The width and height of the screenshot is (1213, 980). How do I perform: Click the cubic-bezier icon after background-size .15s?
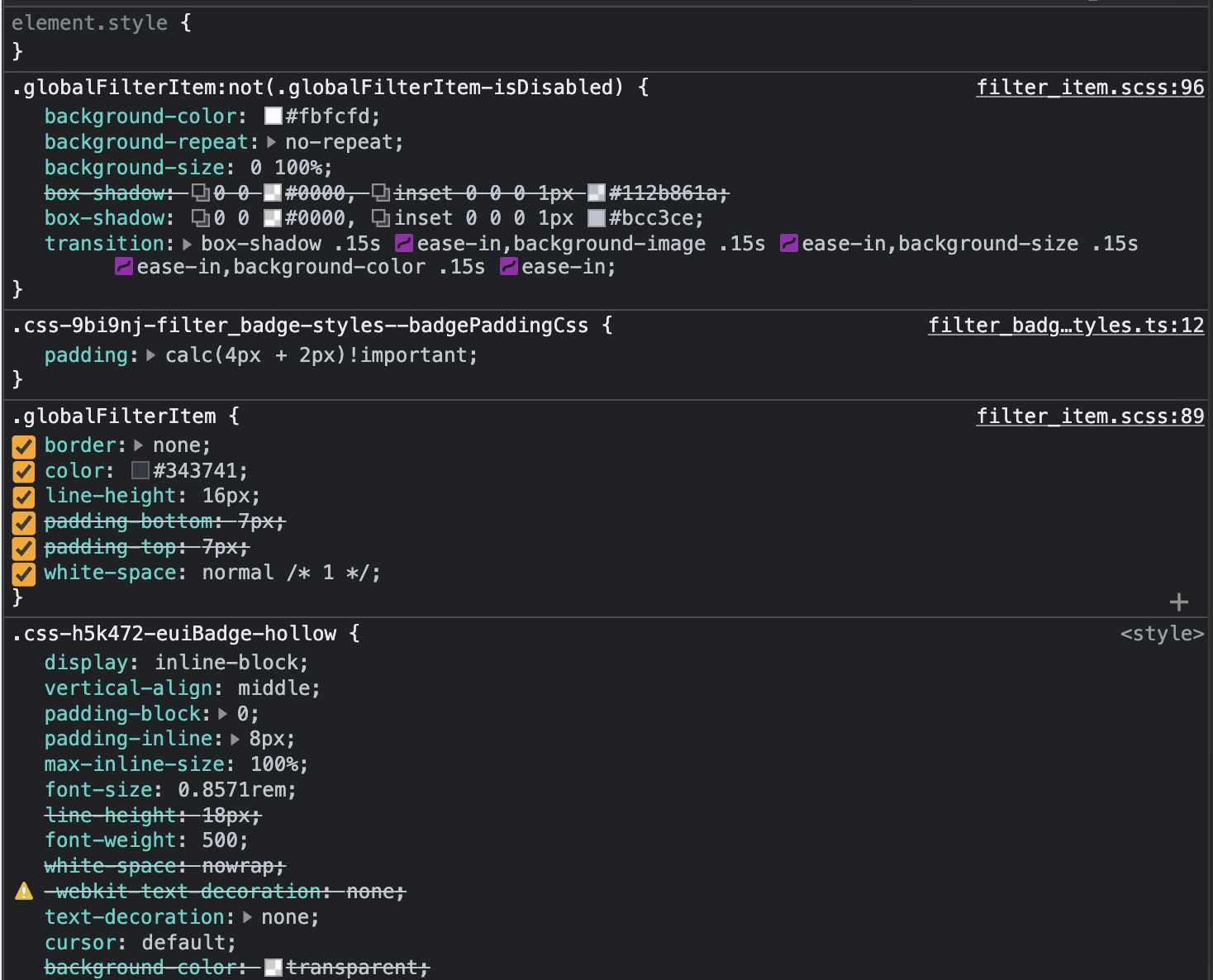(x=124, y=266)
